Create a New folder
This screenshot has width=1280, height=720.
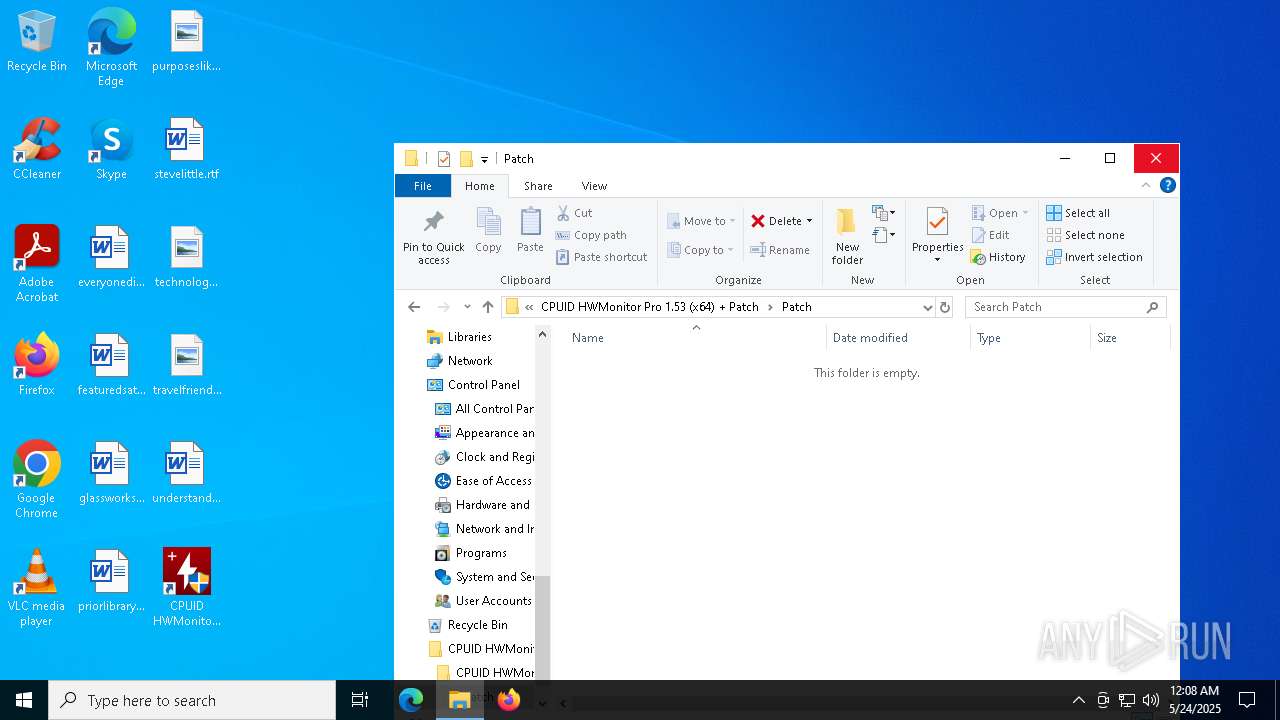(847, 237)
